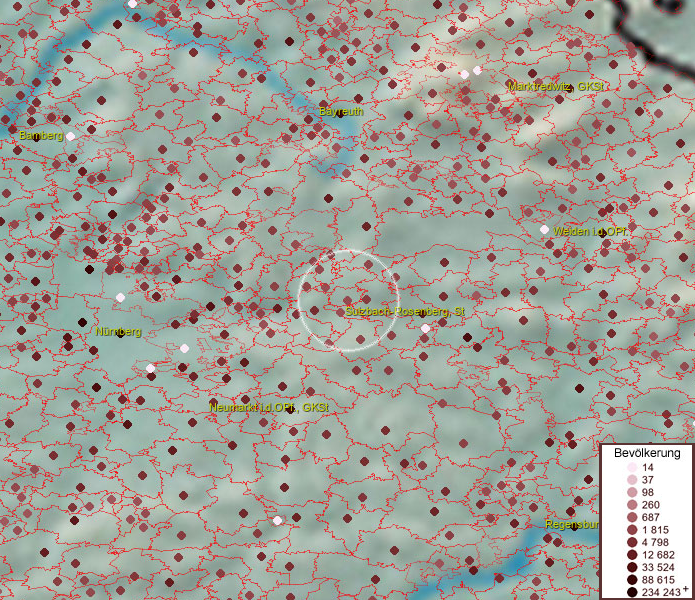Select the legend swatch for 14

click(x=632, y=467)
